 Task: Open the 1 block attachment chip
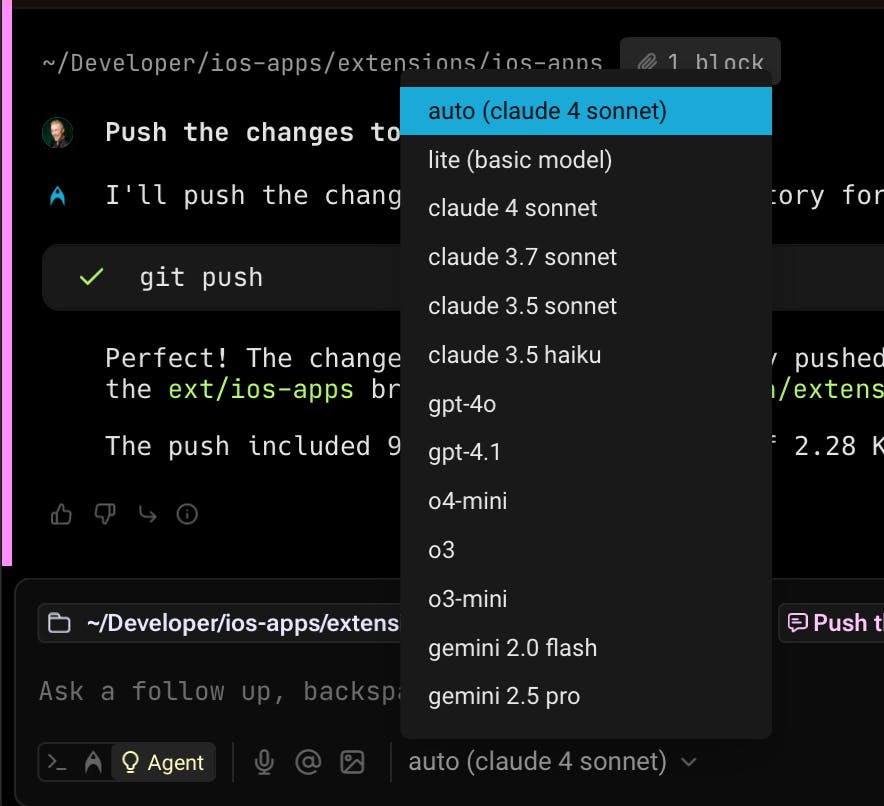(x=700, y=61)
